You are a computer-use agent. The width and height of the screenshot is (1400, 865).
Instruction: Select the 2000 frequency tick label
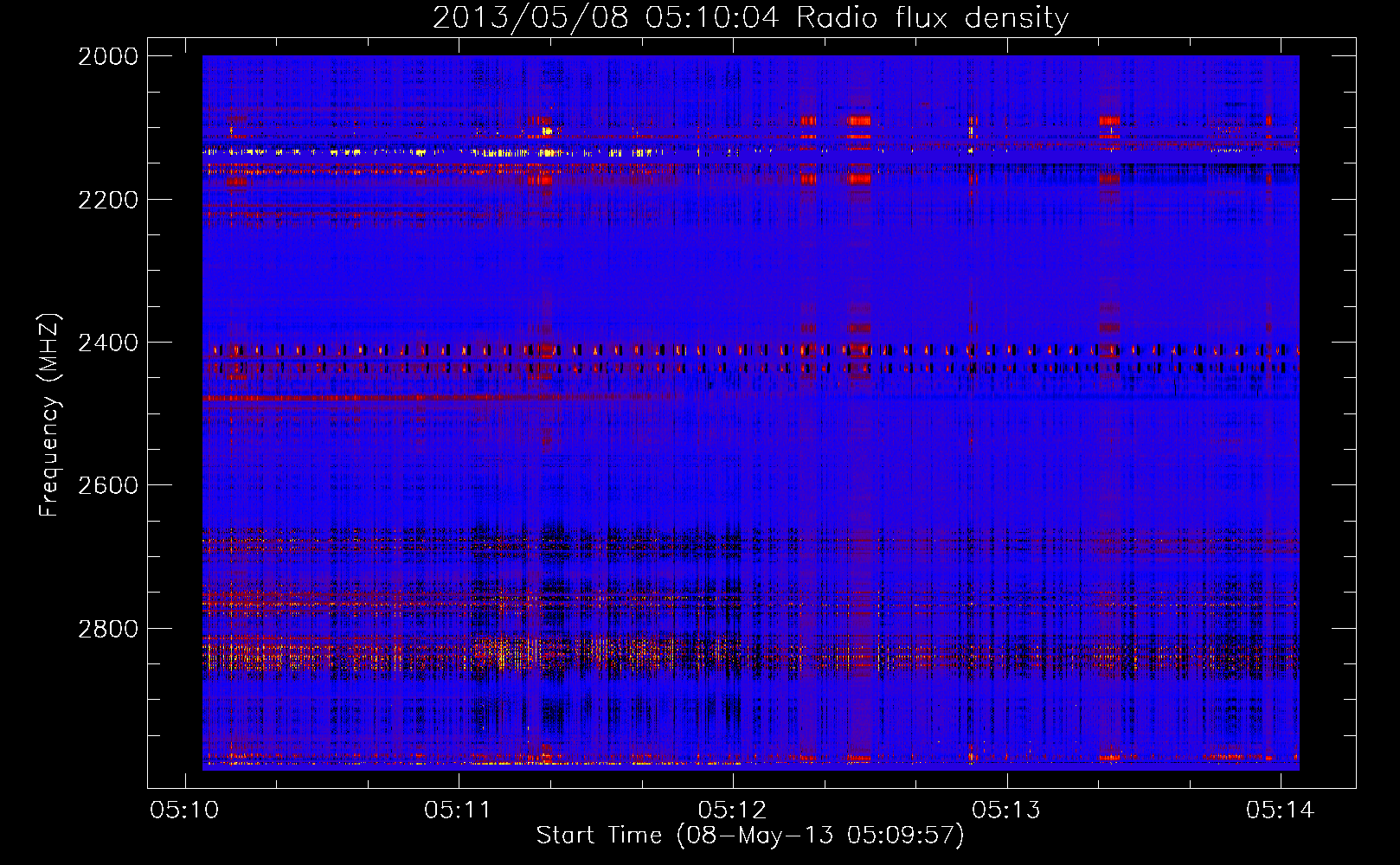coord(108,56)
